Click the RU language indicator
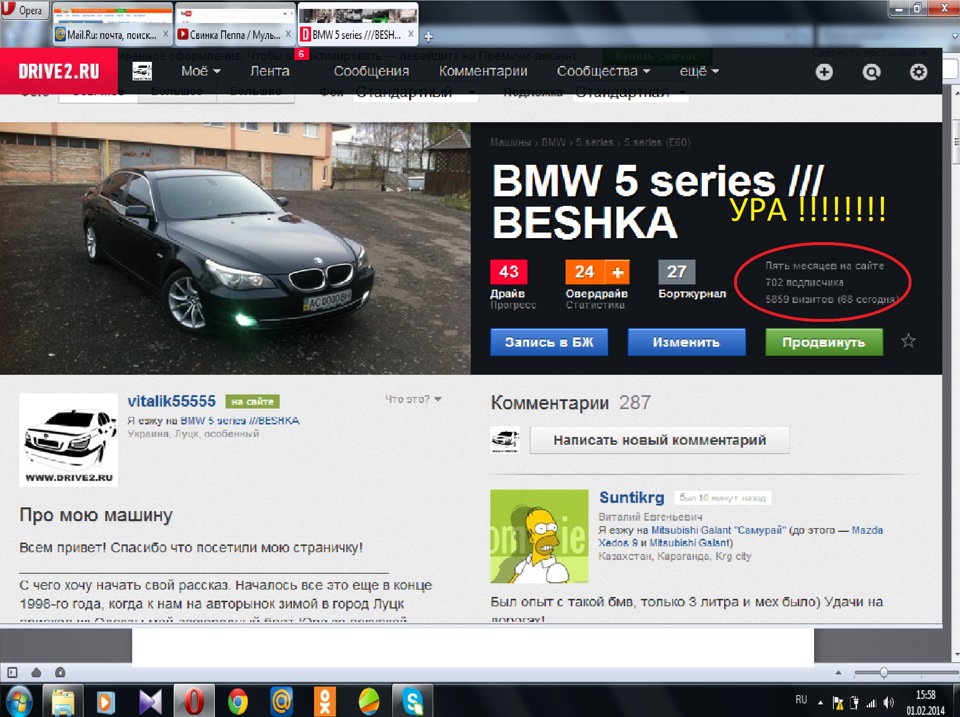Image resolution: width=960 pixels, height=717 pixels. 801,700
